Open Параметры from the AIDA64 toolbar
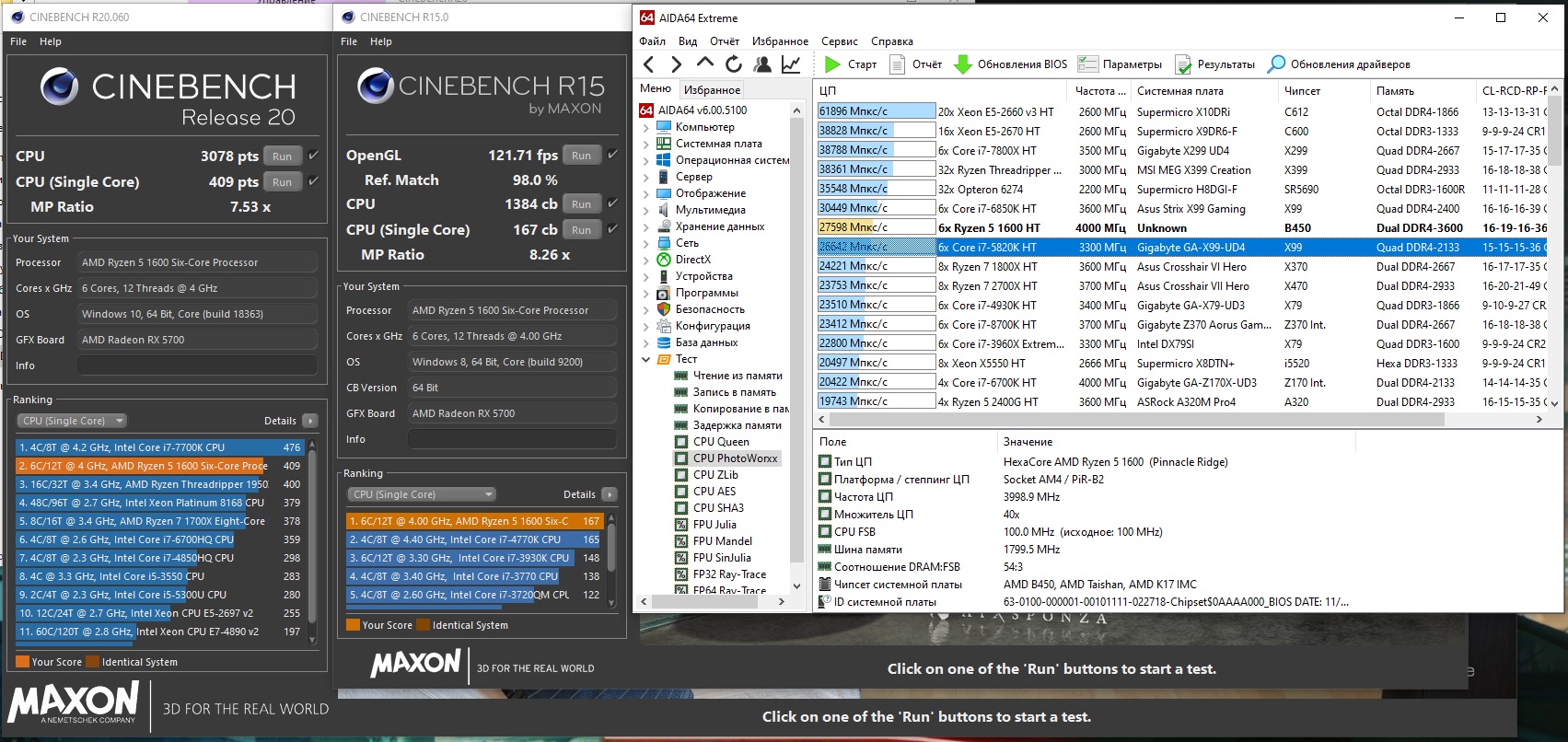Viewport: 1568px width, 742px height. [x=1120, y=64]
